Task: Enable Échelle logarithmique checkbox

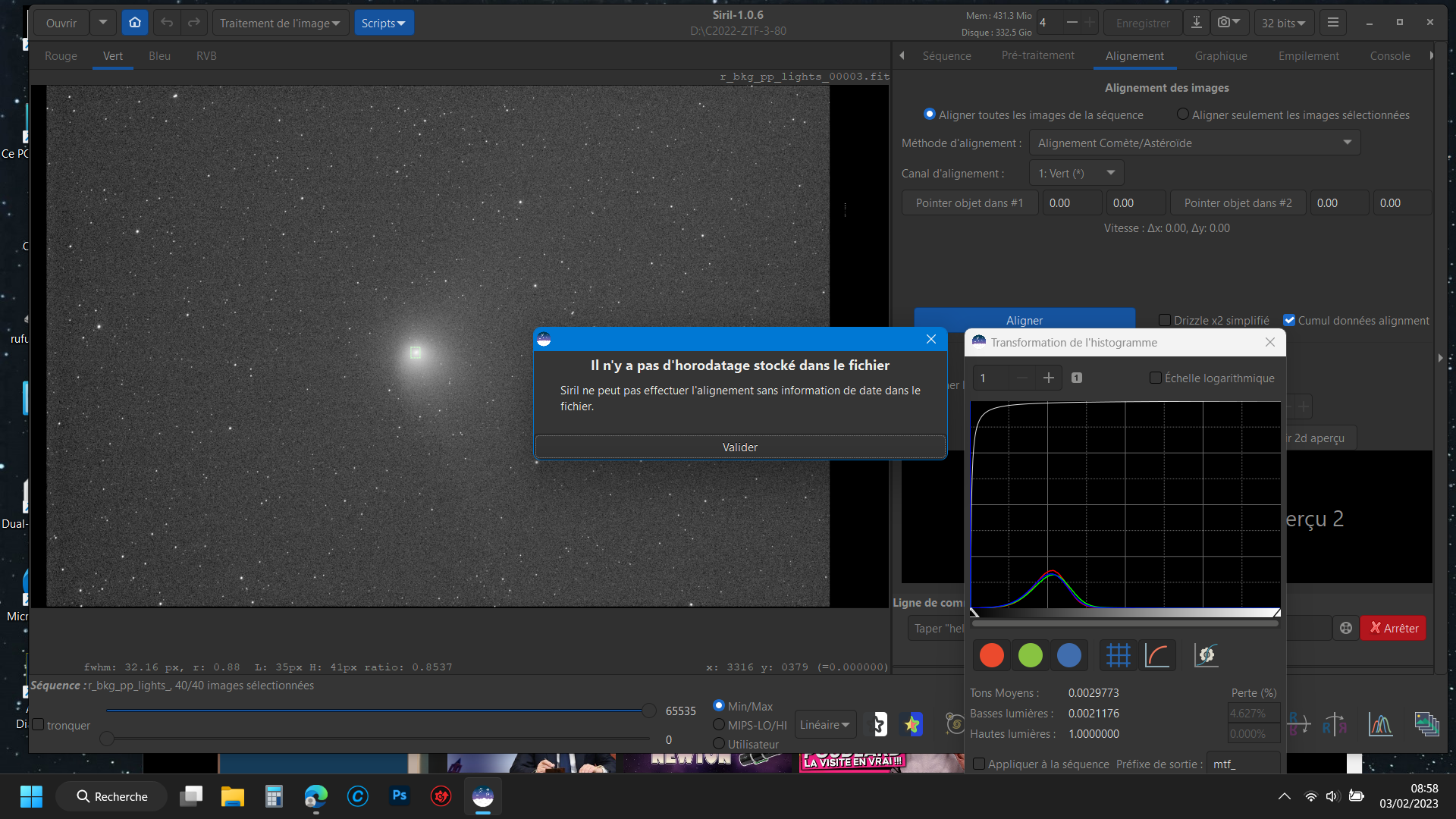Action: tap(1156, 378)
